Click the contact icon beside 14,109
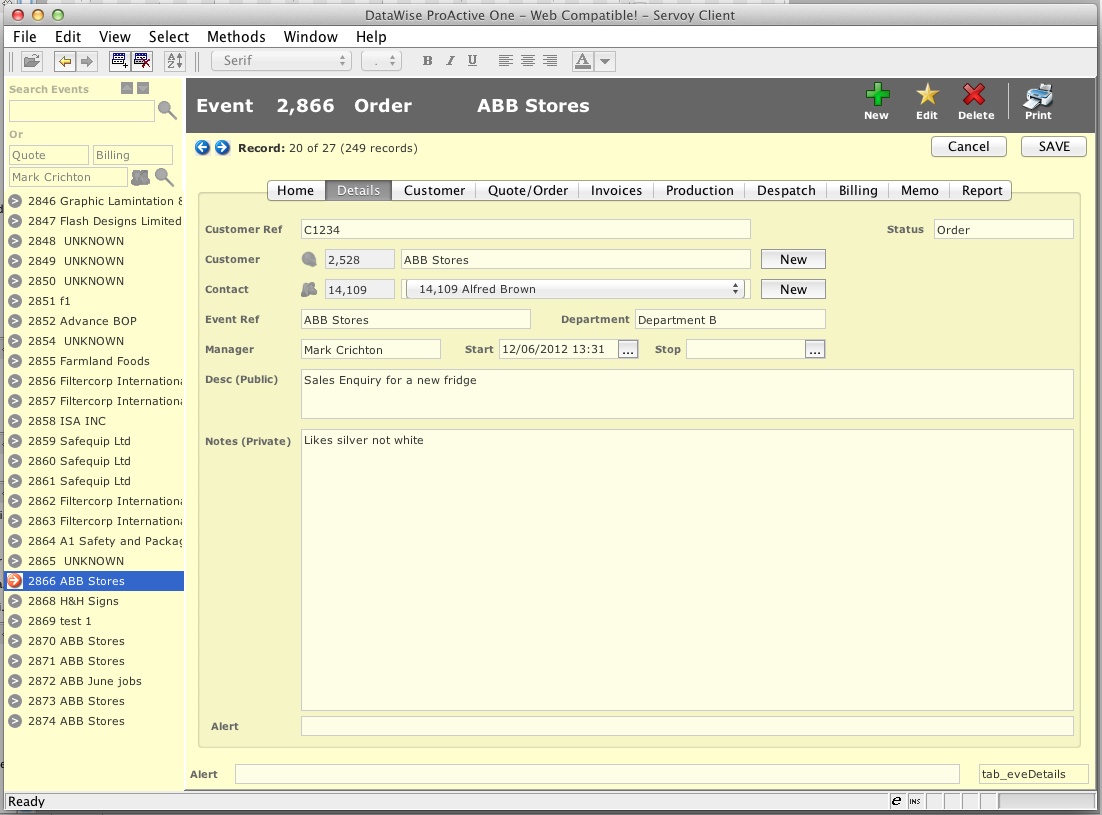 pos(309,289)
